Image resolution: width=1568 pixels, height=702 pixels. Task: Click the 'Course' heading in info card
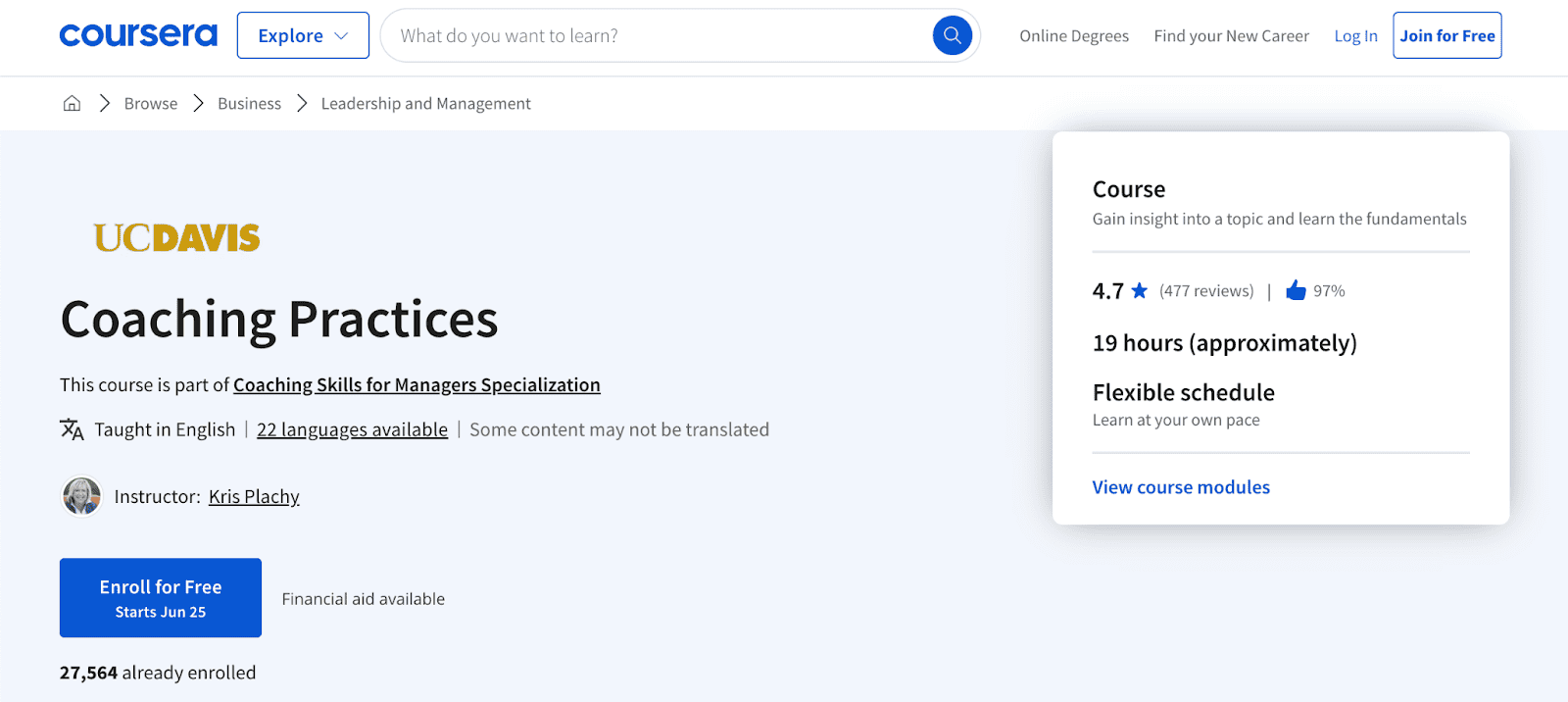tap(1129, 189)
